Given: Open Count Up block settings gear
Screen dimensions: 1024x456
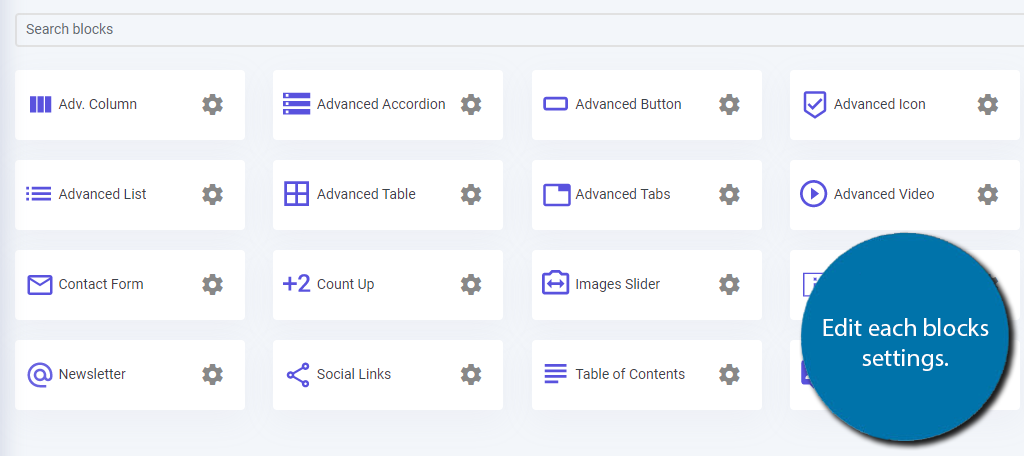Looking at the screenshot, I should (471, 284).
